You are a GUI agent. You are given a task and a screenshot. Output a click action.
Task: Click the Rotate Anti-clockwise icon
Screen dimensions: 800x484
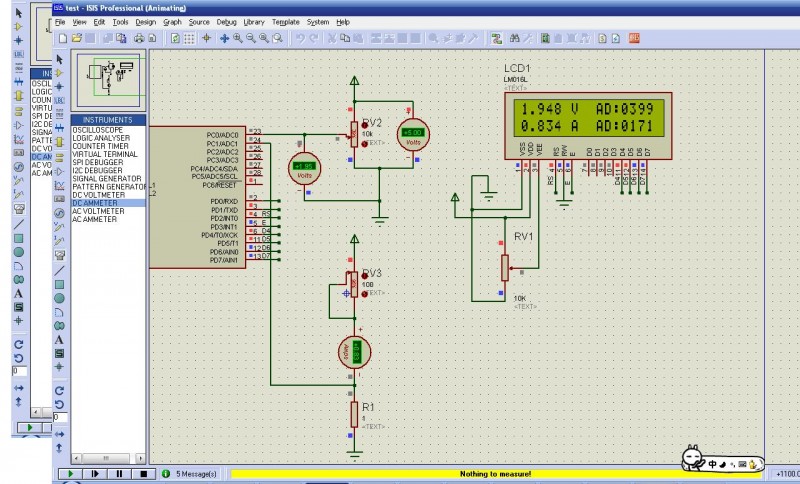point(60,404)
